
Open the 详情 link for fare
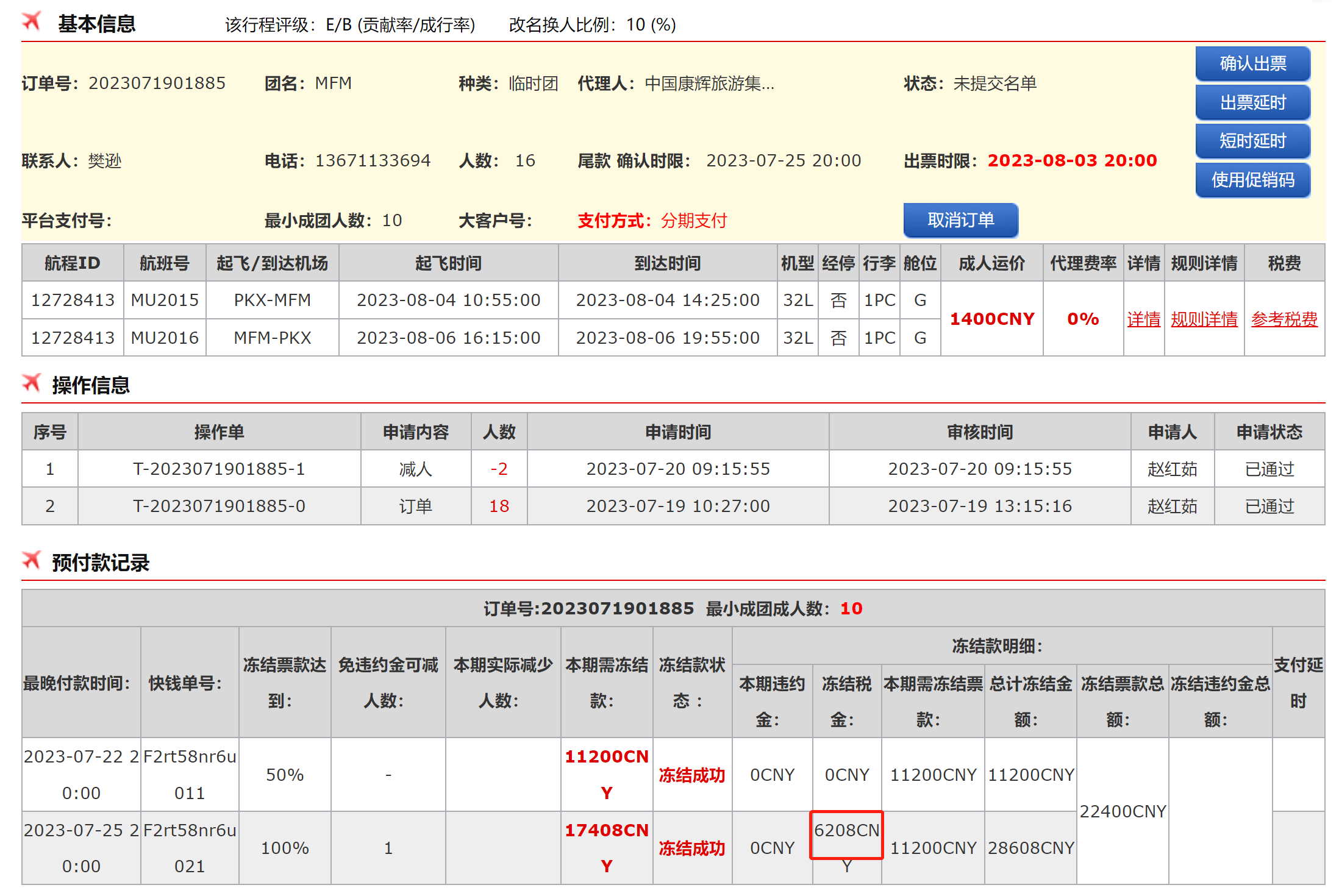1143,319
